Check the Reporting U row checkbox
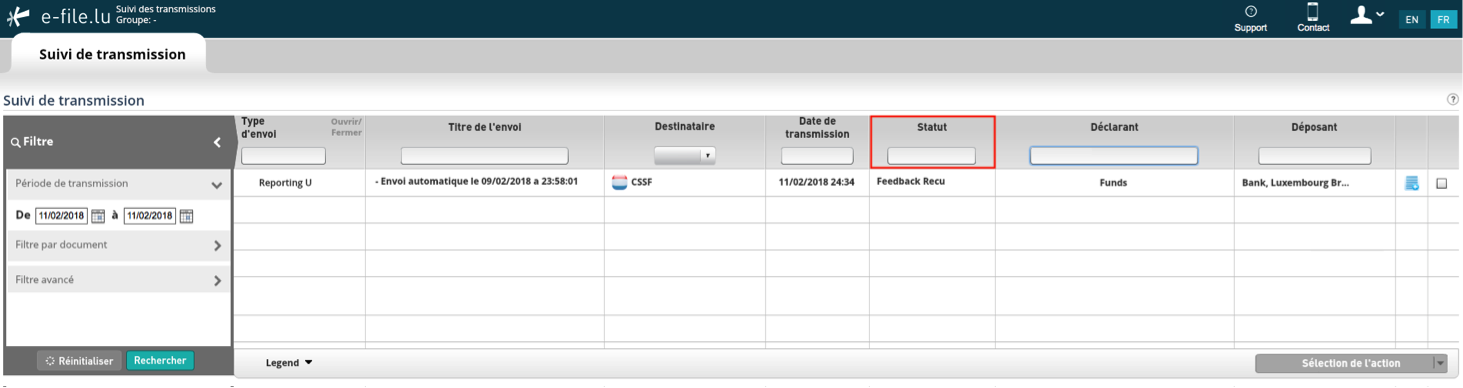The height and width of the screenshot is (388, 1463). click(x=1441, y=184)
